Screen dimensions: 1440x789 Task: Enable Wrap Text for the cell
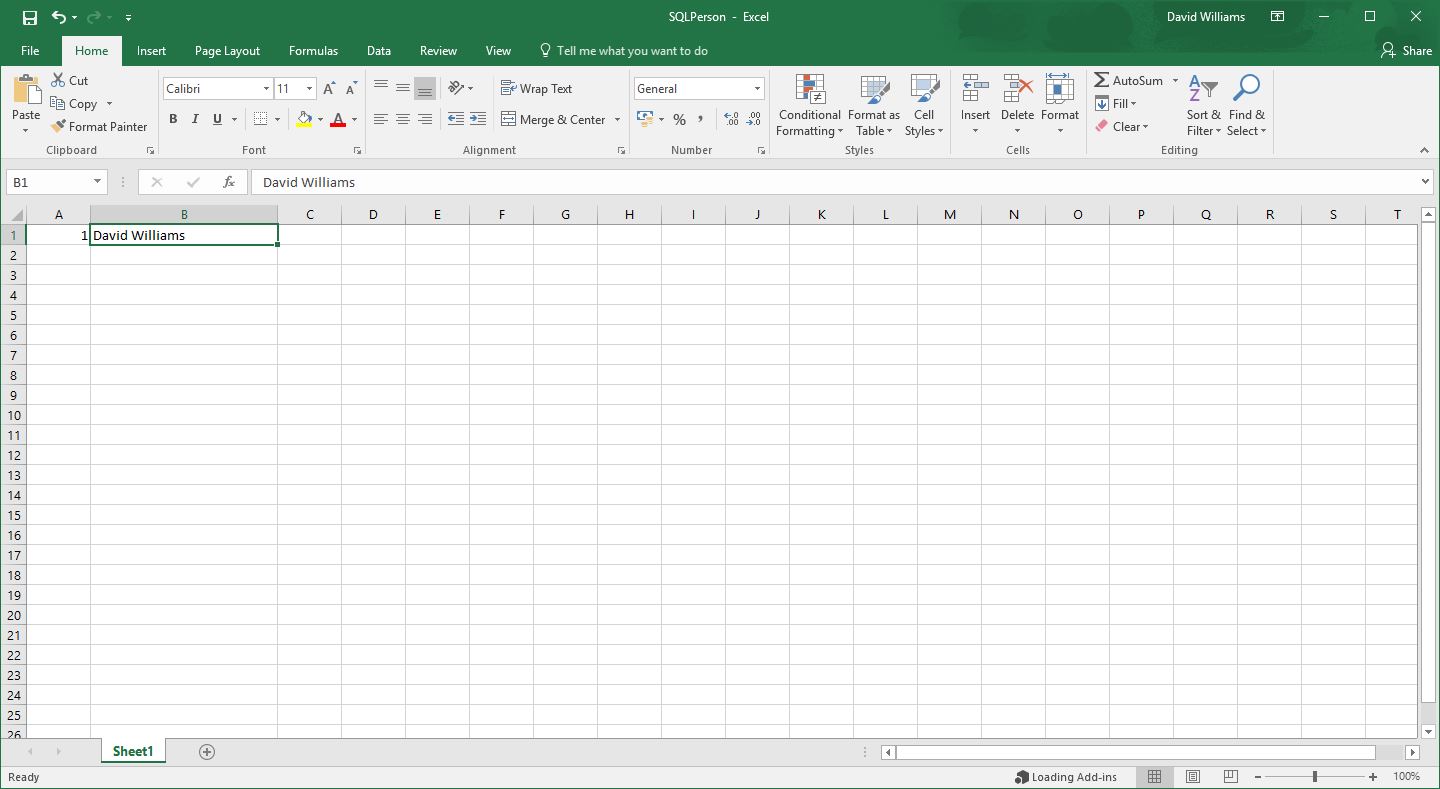point(536,89)
